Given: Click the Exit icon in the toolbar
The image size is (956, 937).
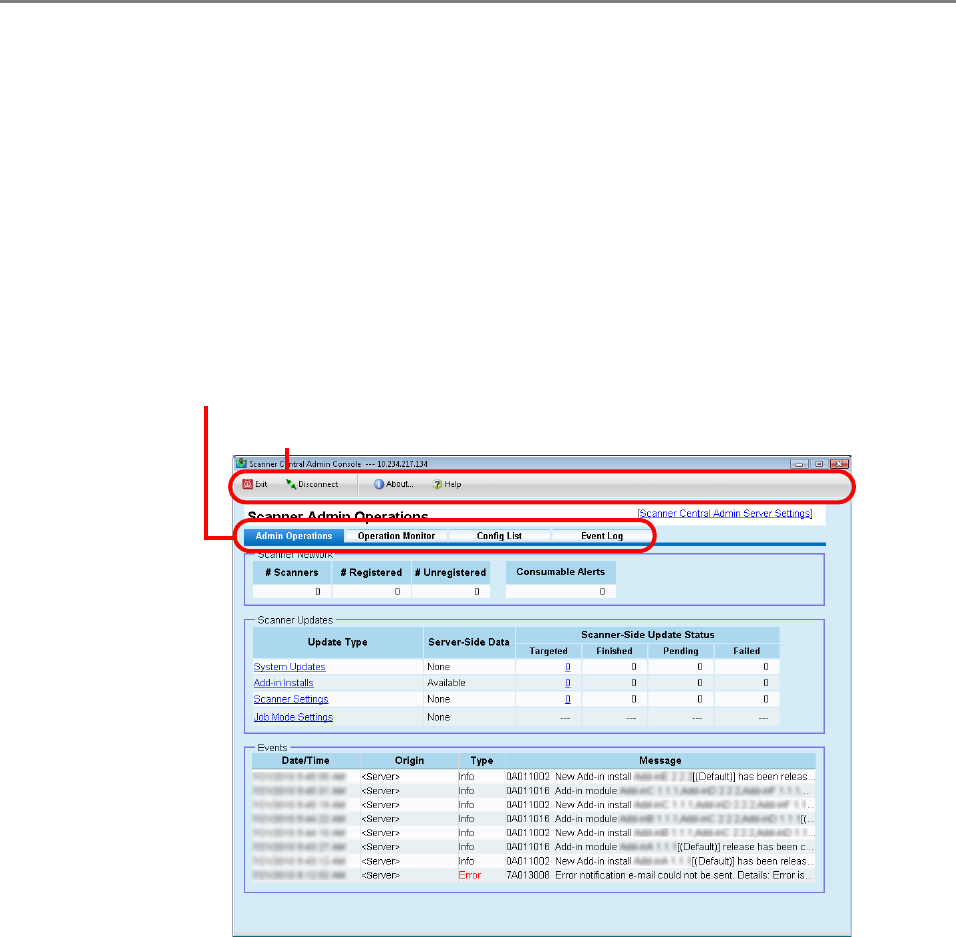Looking at the screenshot, I should coord(248,484).
